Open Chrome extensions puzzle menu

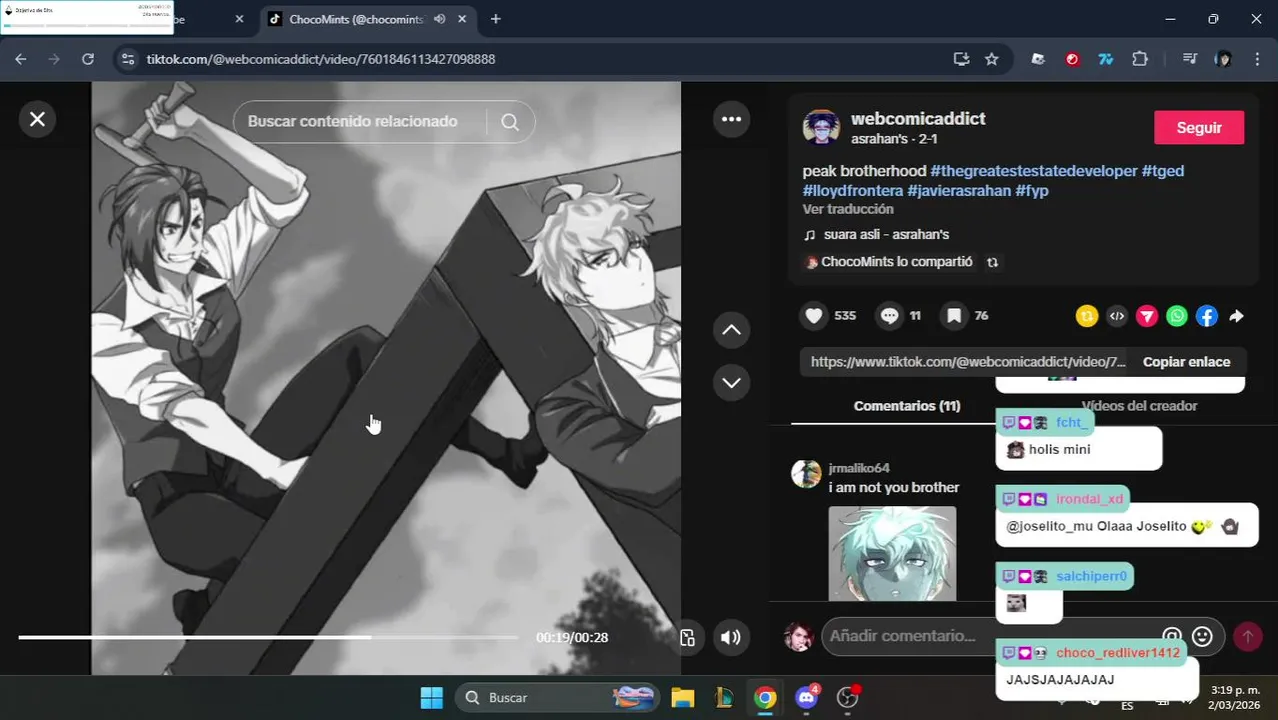(1140, 59)
